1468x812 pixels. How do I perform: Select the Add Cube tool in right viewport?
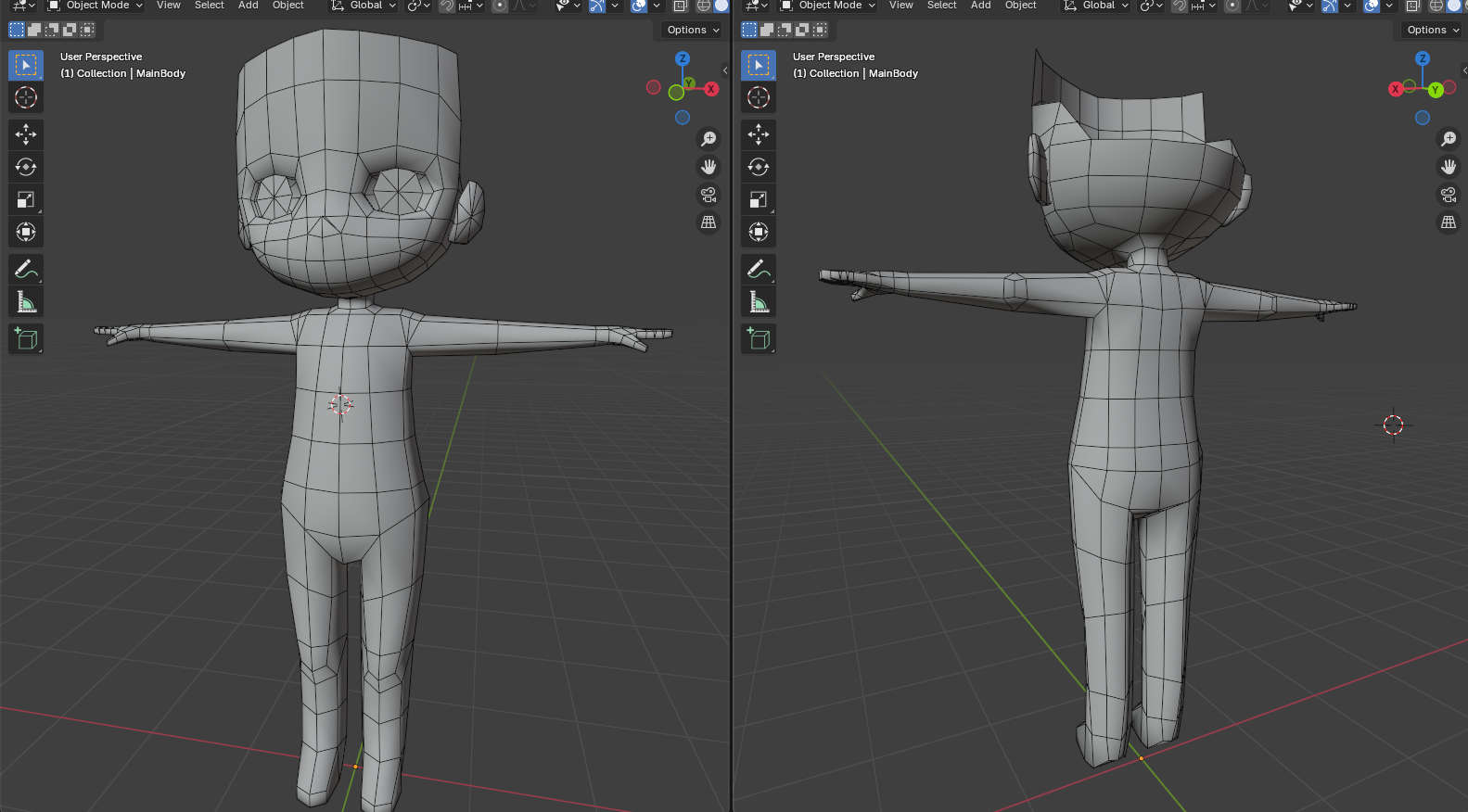tap(759, 339)
